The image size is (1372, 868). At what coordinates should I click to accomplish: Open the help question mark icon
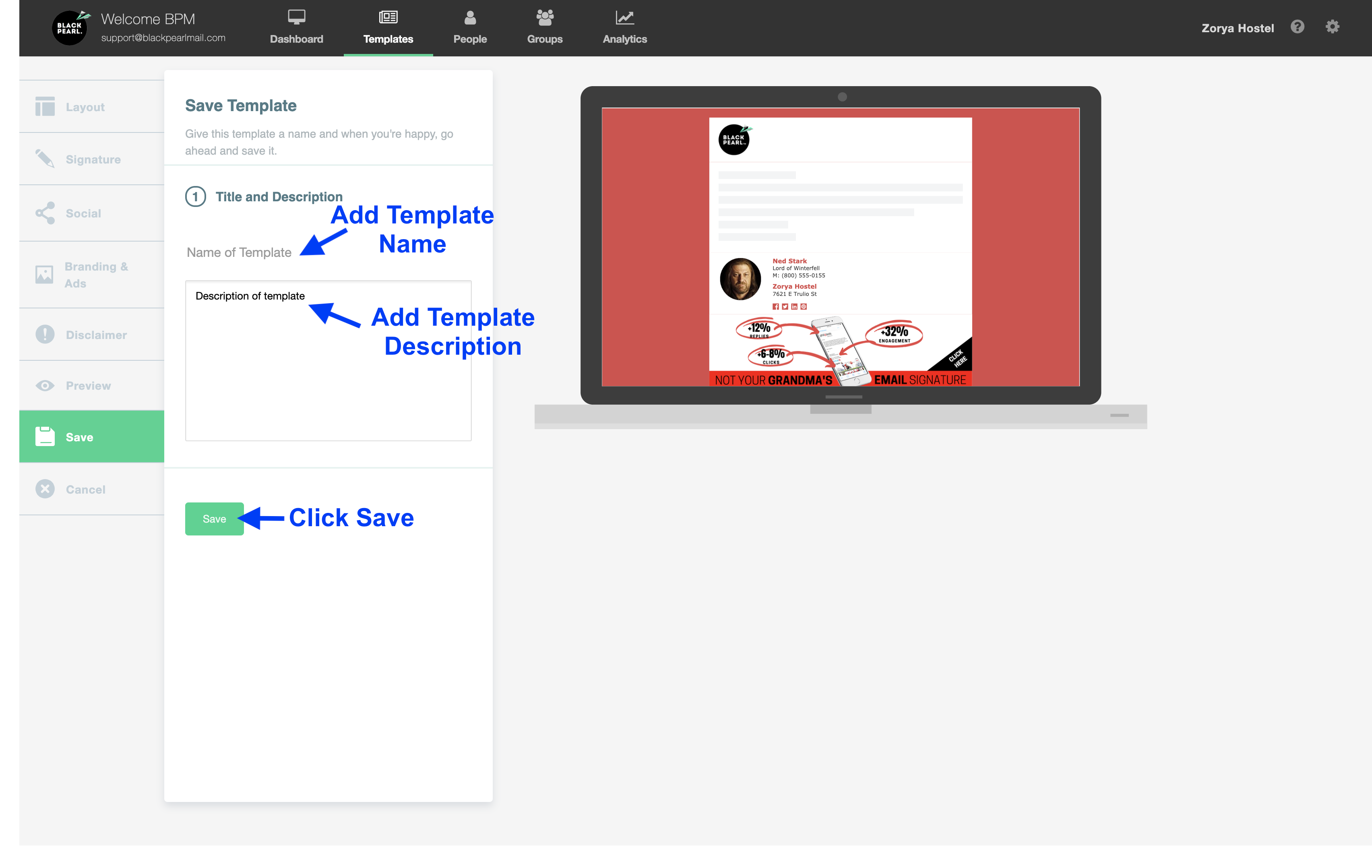1298,27
